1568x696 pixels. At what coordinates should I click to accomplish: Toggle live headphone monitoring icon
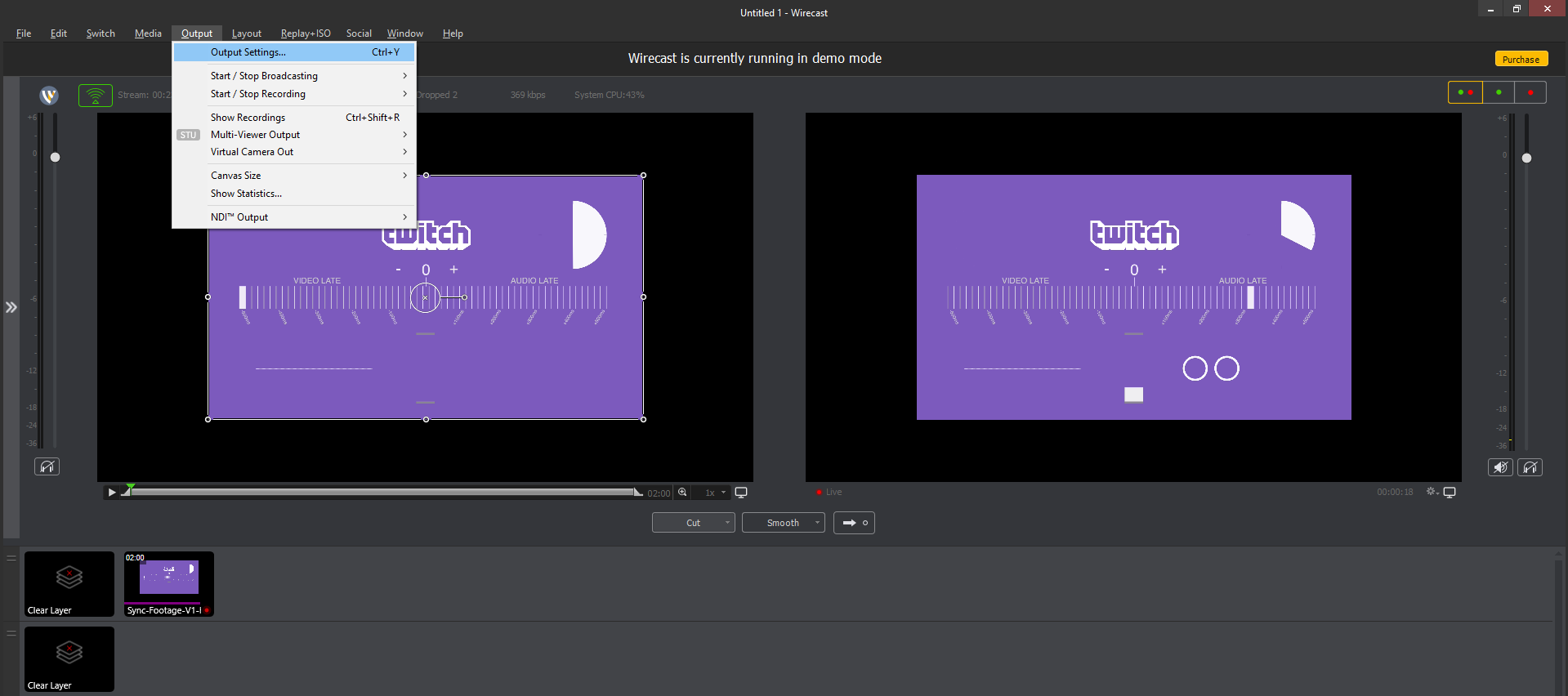tap(1530, 467)
